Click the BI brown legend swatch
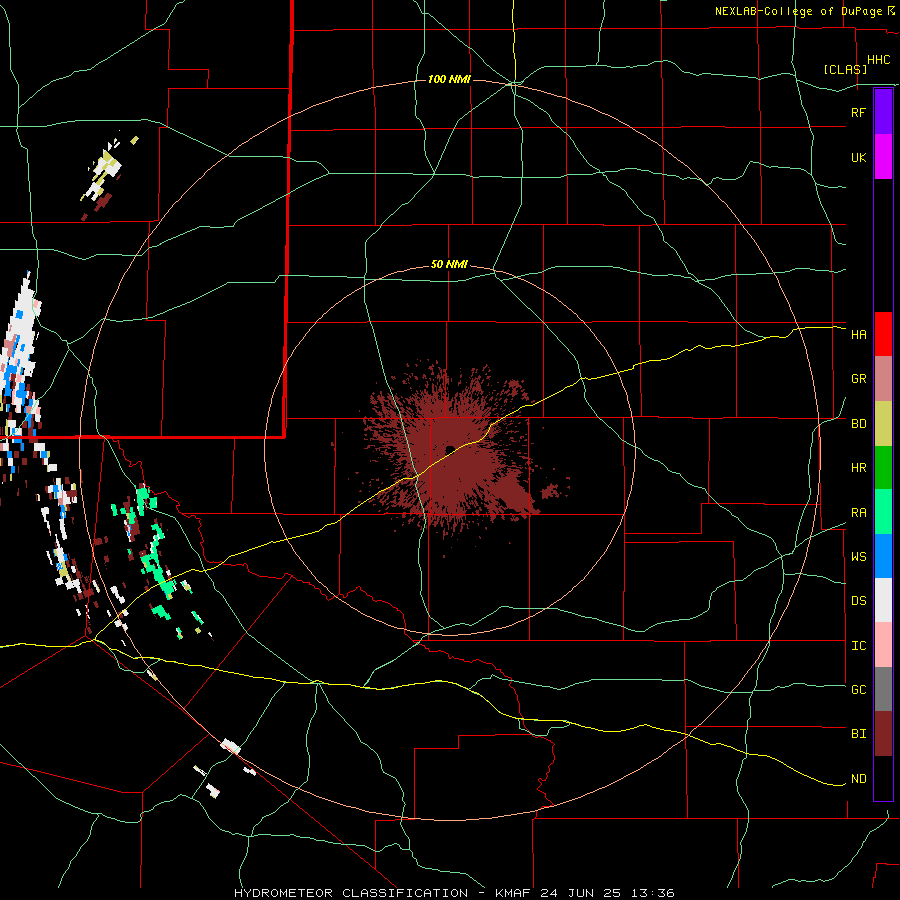The image size is (900, 900). pyautogui.click(x=883, y=734)
